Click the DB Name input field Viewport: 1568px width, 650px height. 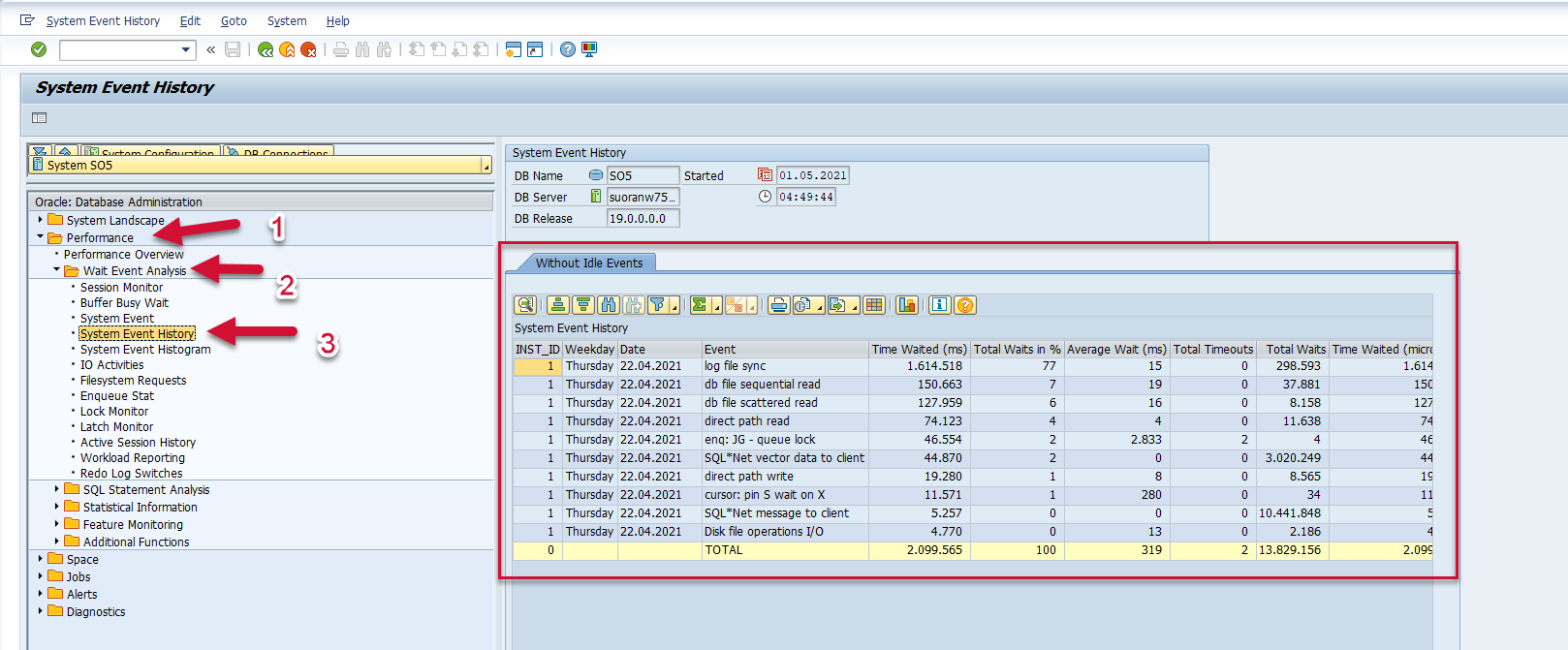pyautogui.click(x=642, y=175)
